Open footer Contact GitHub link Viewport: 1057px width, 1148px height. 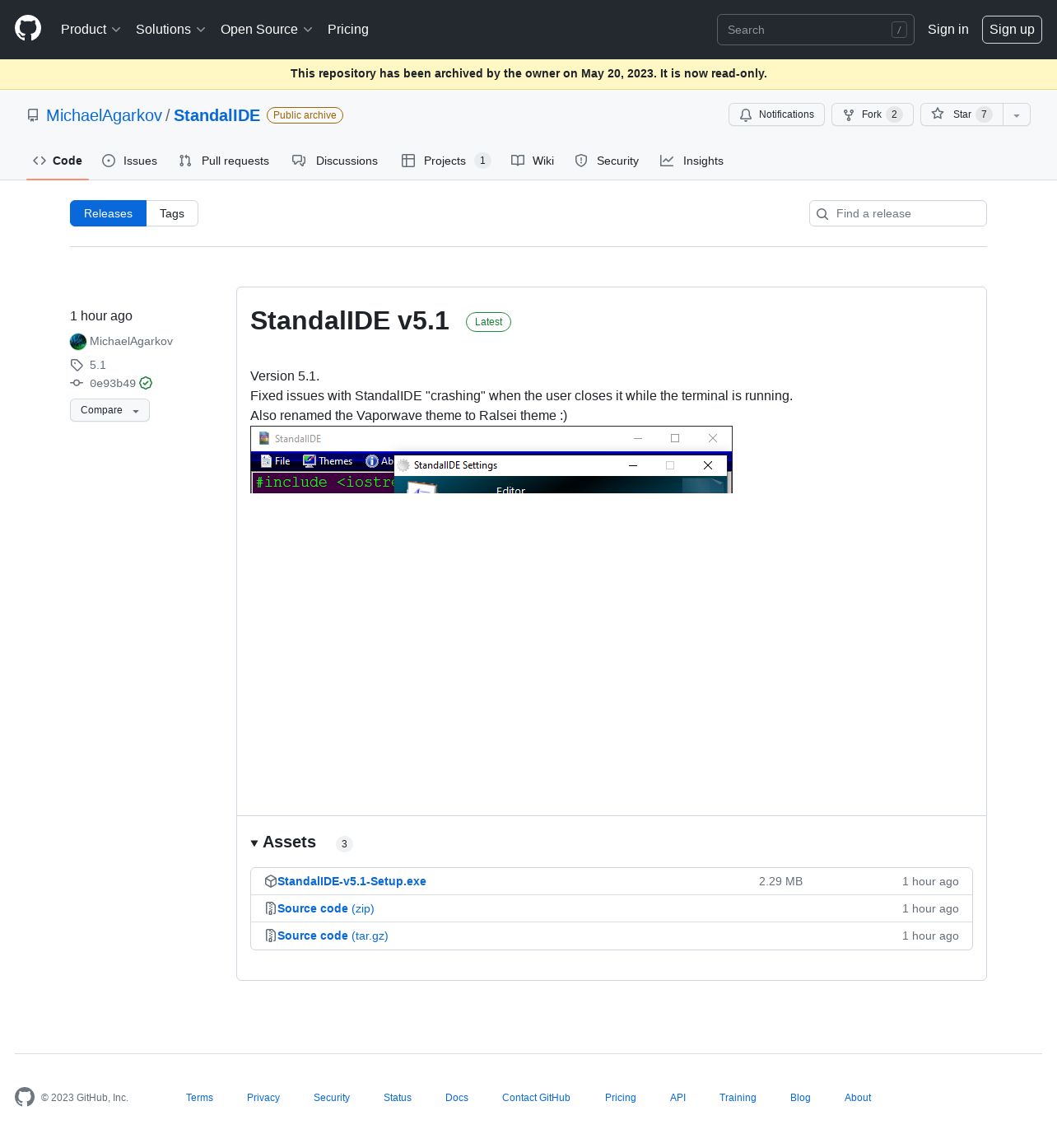click(x=536, y=1098)
